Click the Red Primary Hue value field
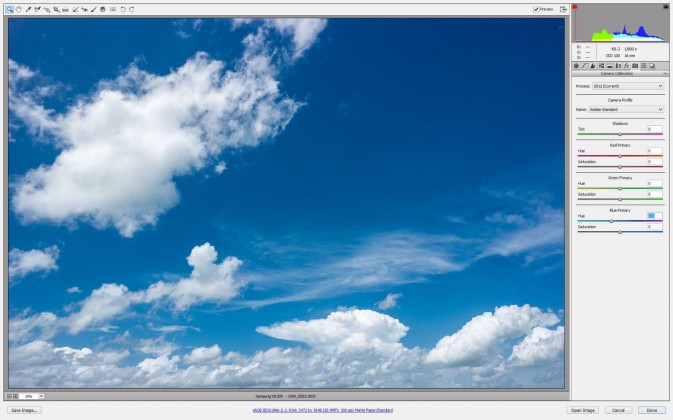The width and height of the screenshot is (673, 420). click(655, 151)
